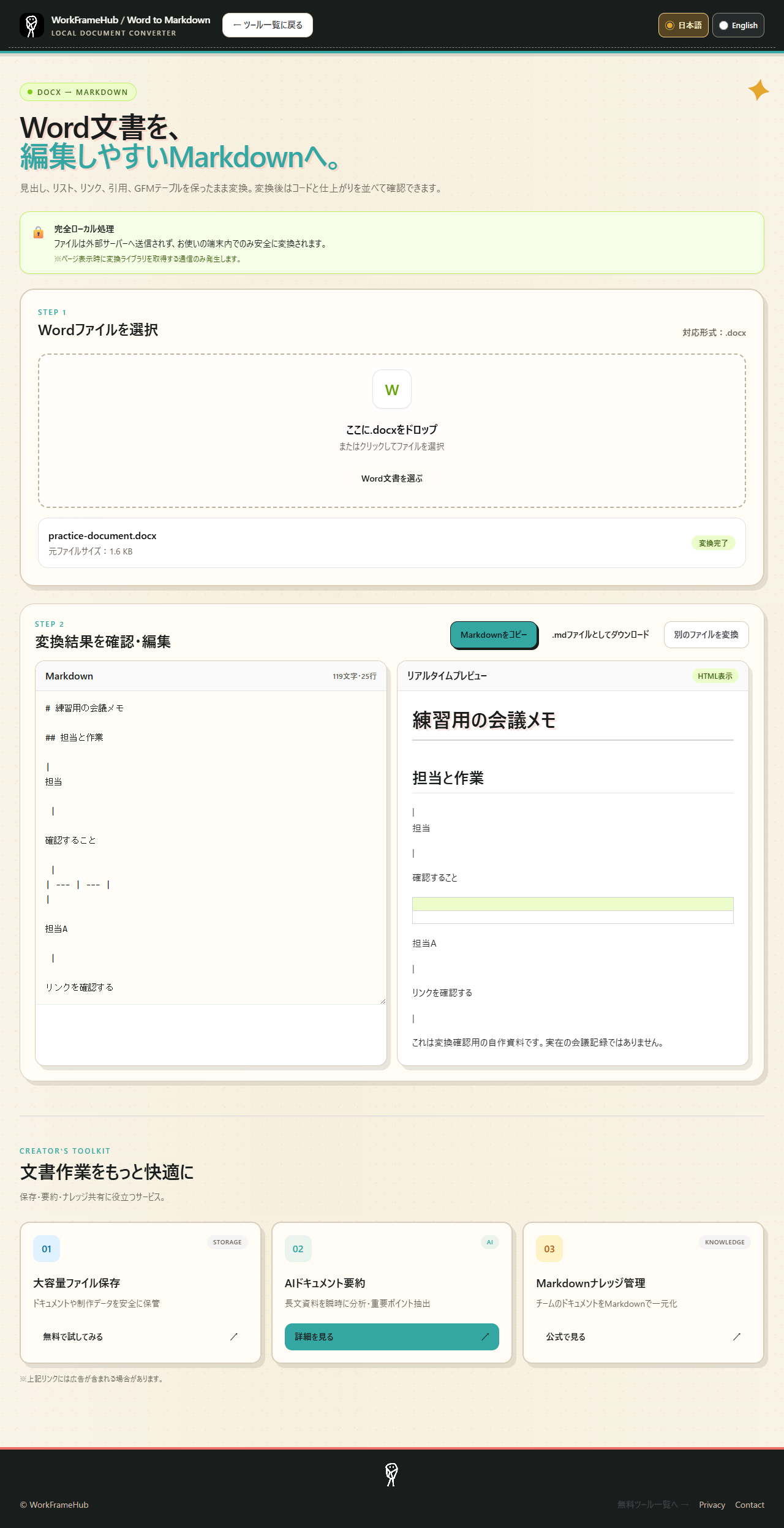The image size is (784, 1528).
Task: Click inside the Markdown editor textarea
Action: click(x=211, y=847)
